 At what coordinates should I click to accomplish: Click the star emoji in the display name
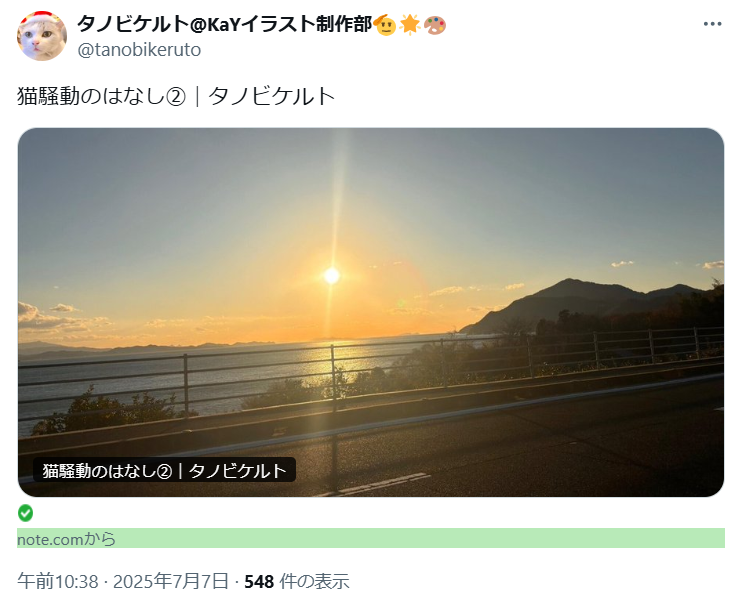(409, 25)
